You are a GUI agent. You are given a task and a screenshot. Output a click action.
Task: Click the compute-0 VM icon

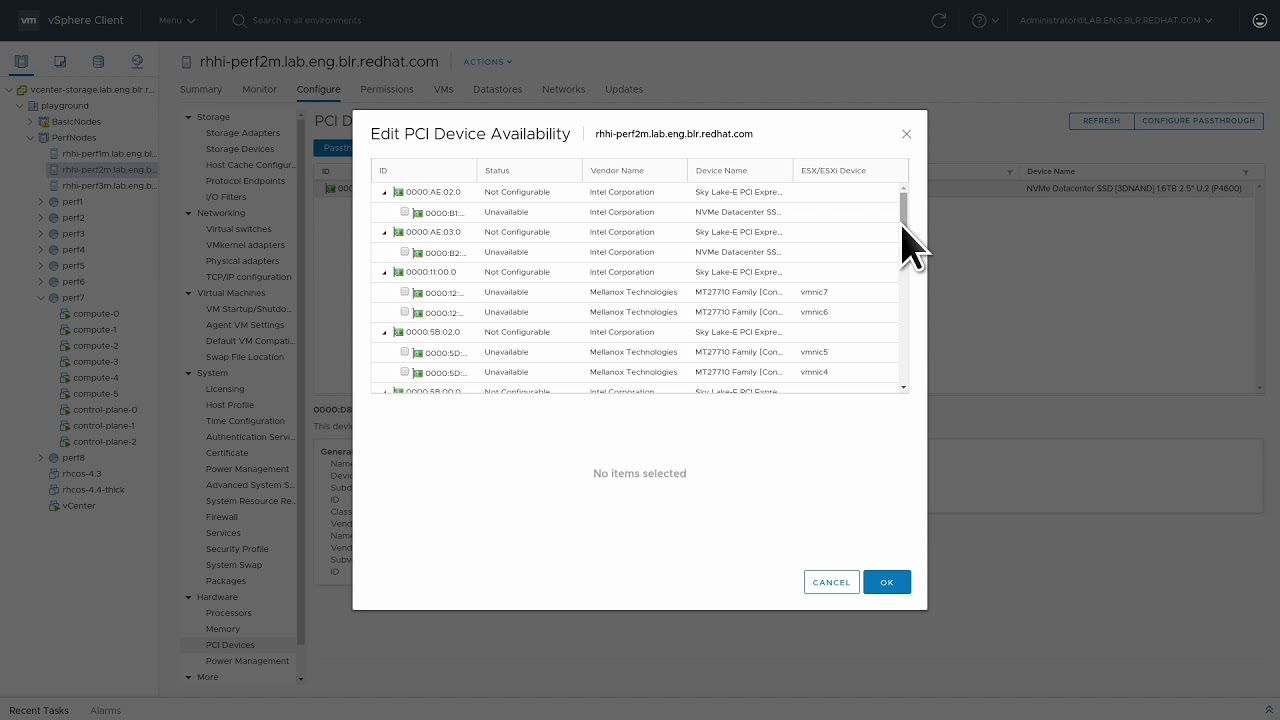coord(66,314)
